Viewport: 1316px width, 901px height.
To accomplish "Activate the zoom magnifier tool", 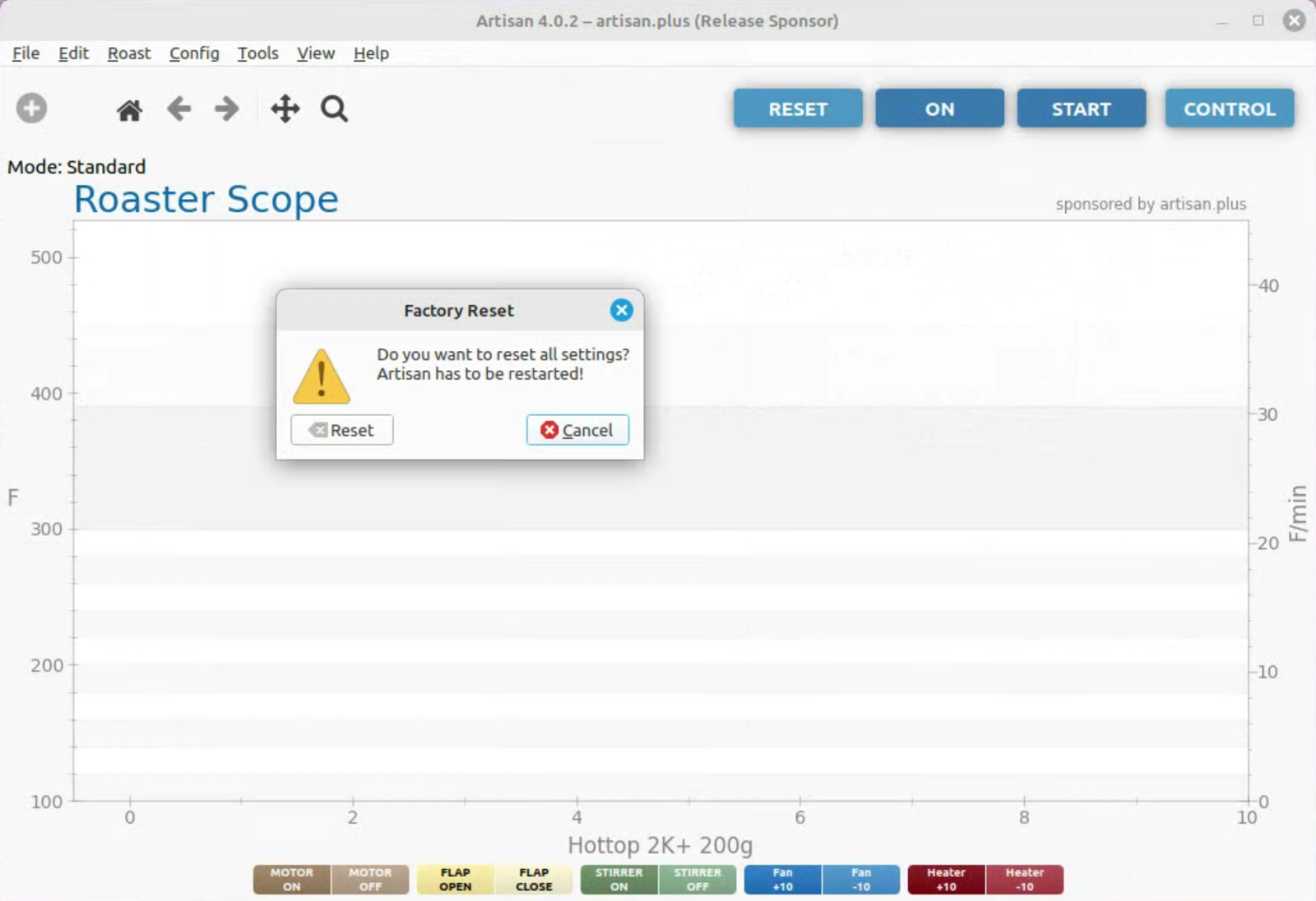I will [334, 109].
